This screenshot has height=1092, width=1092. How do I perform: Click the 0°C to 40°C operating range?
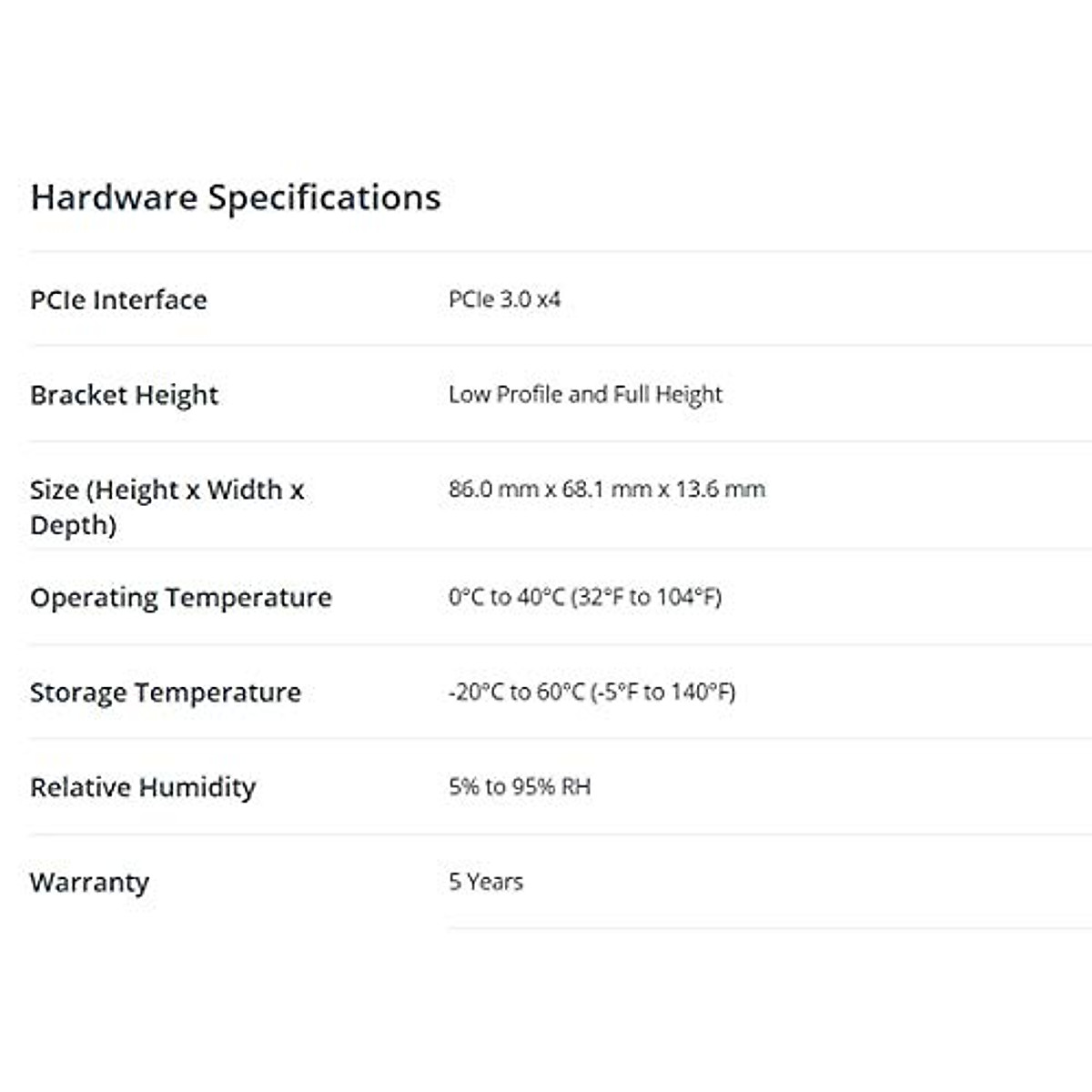point(506,597)
